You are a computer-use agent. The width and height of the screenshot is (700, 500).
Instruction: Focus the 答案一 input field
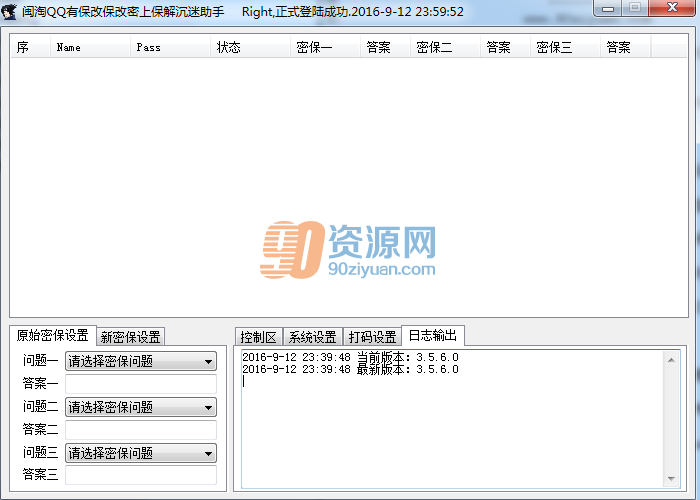141,384
